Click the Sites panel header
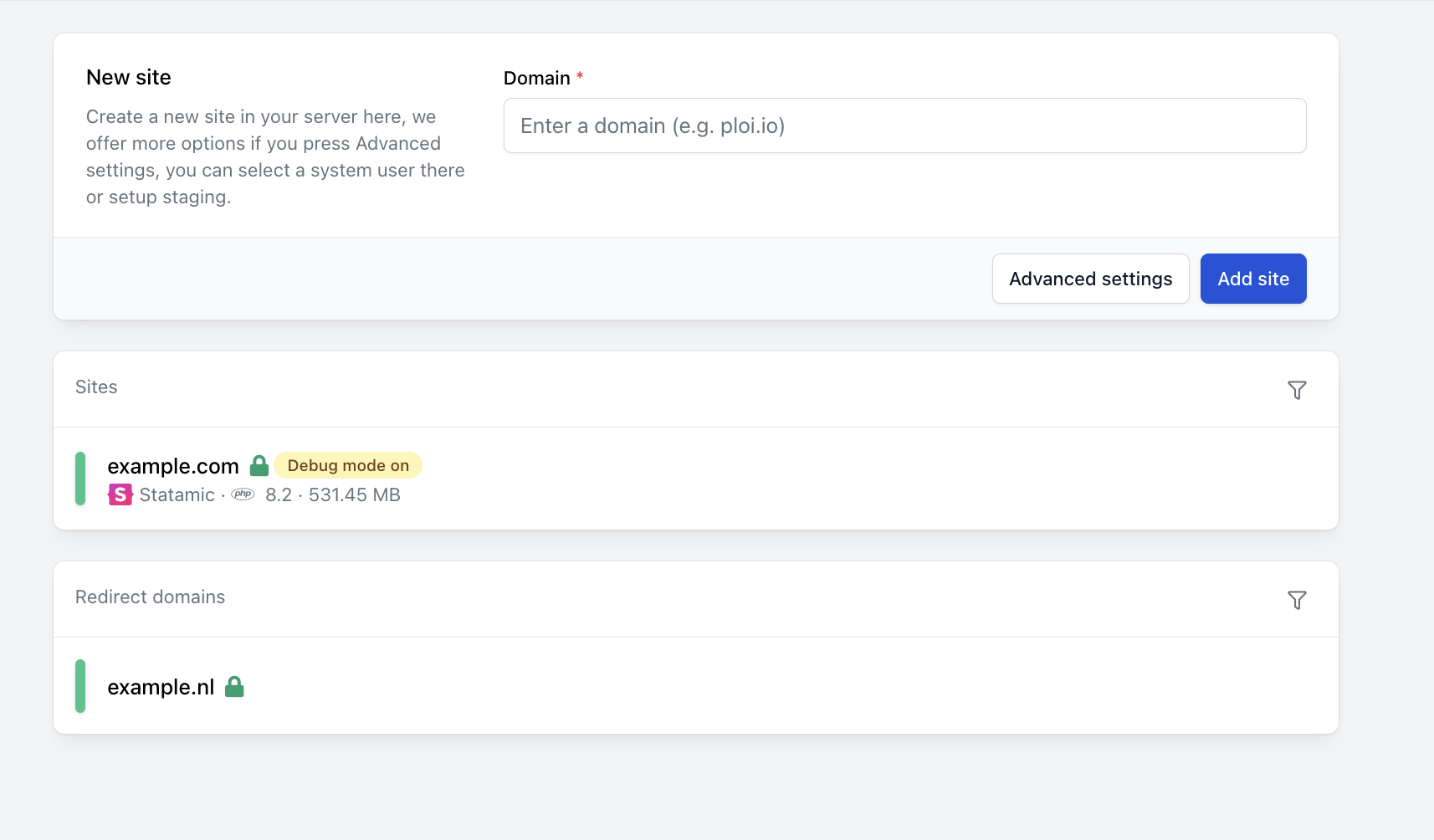The height and width of the screenshot is (840, 1434). [x=95, y=387]
